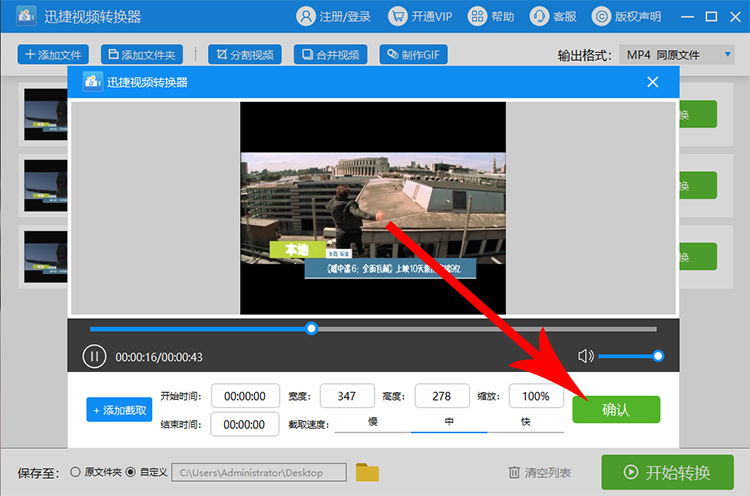This screenshot has height=496, width=750.
Task: Click the app logo in main title bar
Action: click(x=26, y=16)
